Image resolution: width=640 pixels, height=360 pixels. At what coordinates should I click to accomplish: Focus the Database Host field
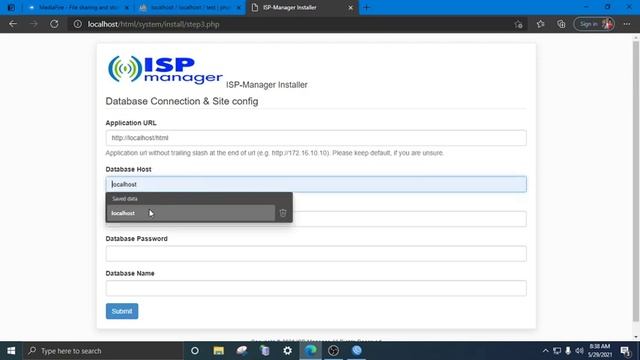pyautogui.click(x=316, y=184)
